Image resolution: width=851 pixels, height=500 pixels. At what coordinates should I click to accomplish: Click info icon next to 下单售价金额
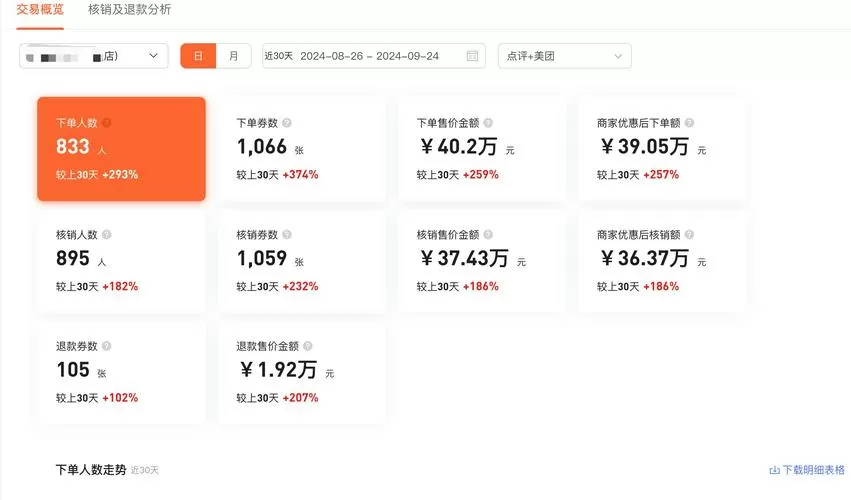coord(488,123)
